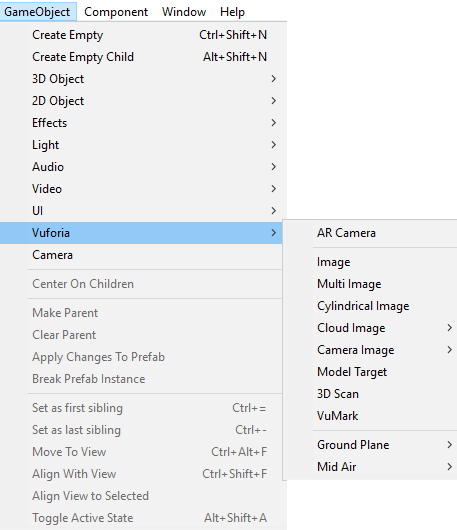
Task: Choose Create Empty Child
Action: click(x=141, y=57)
